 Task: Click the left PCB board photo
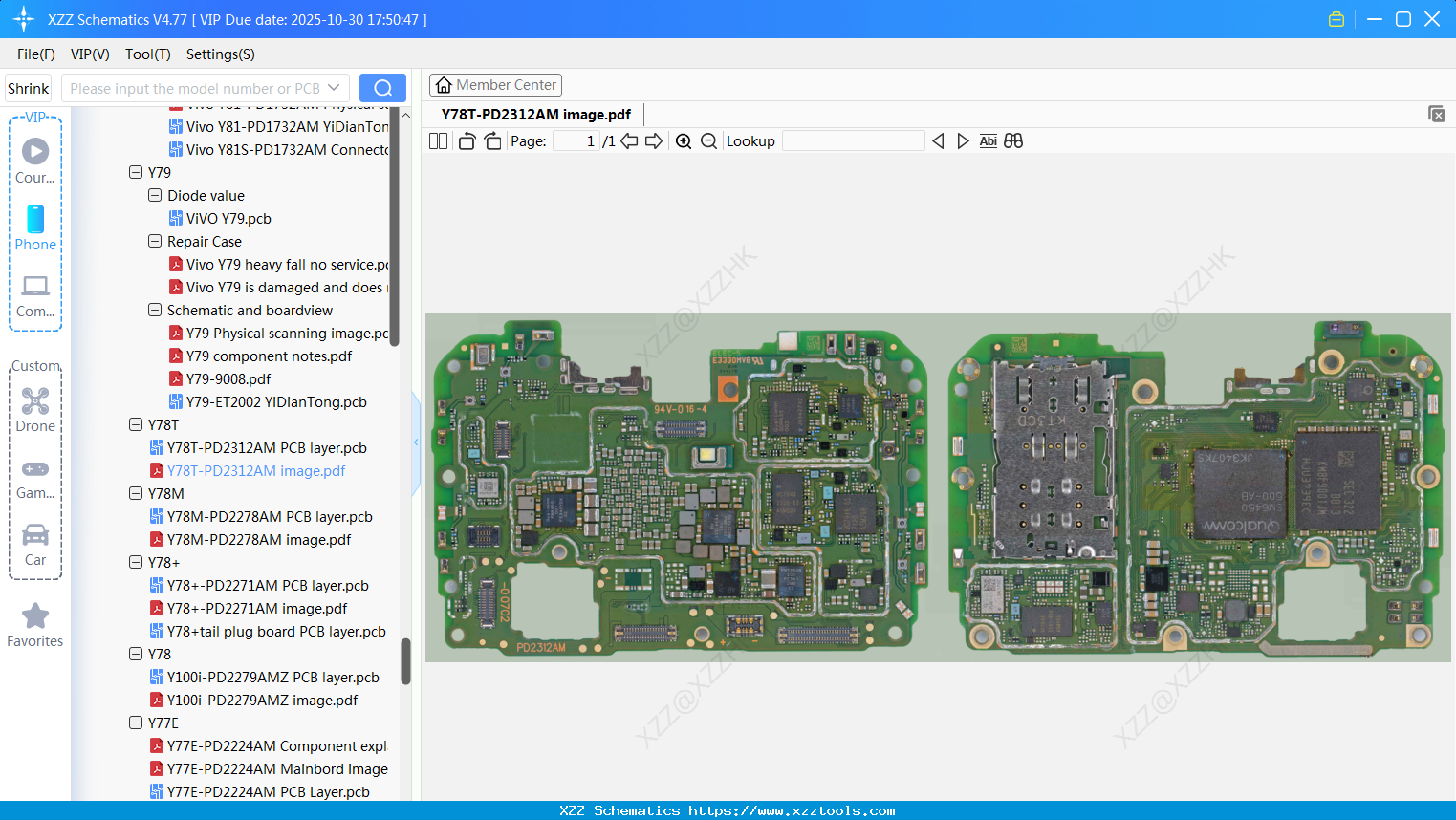682,487
